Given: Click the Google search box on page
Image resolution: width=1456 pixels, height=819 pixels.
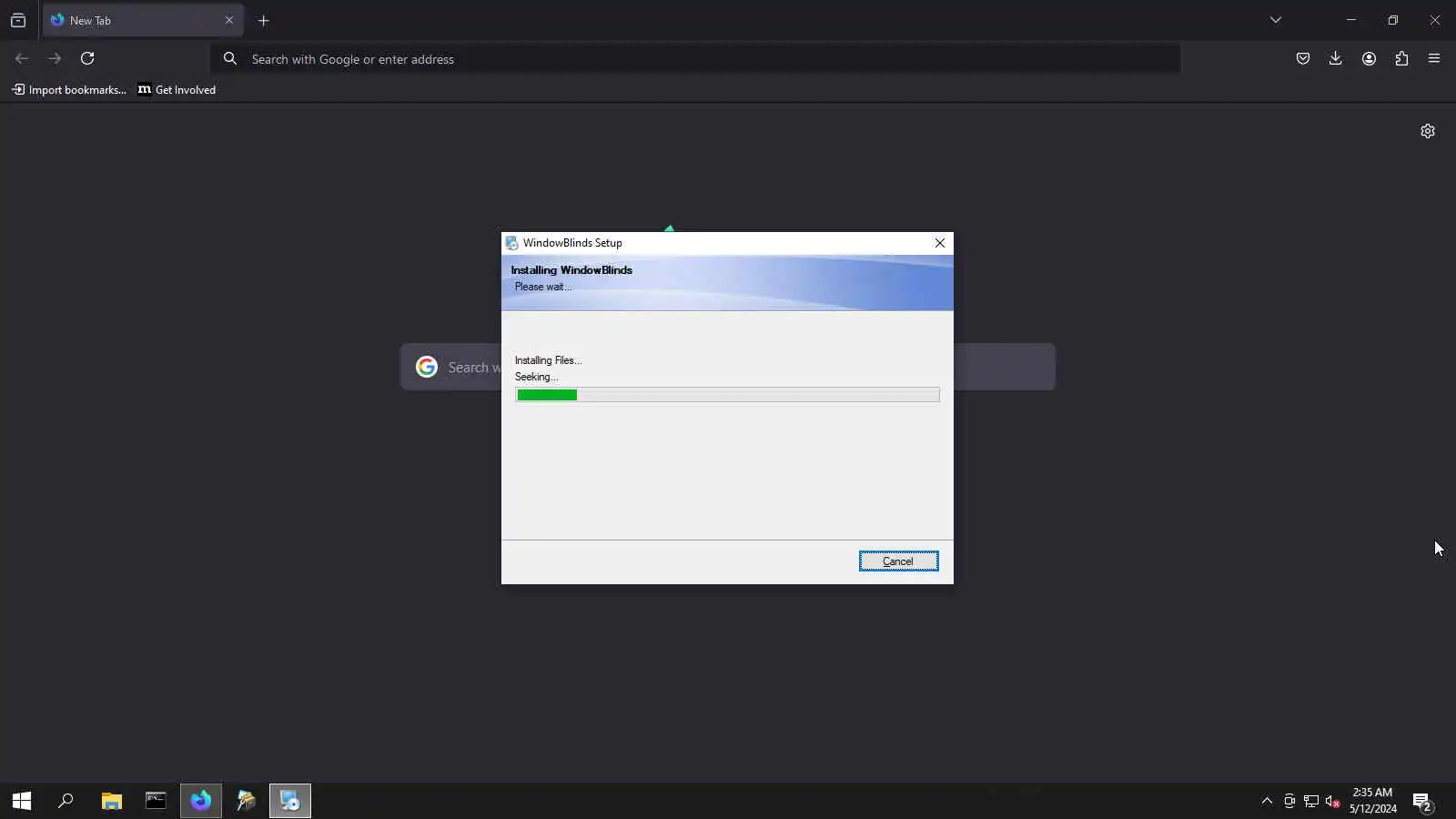Looking at the screenshot, I should pos(728,367).
